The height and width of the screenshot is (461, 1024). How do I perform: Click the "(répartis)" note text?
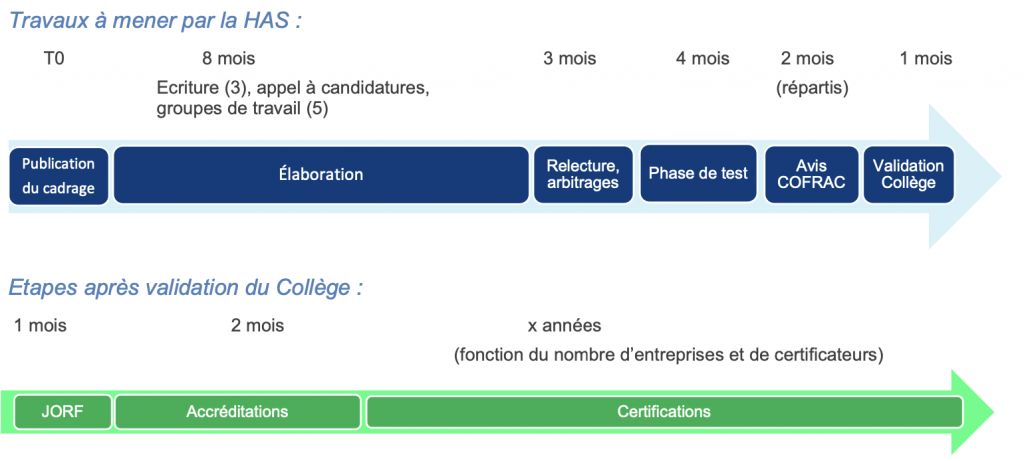(x=812, y=88)
